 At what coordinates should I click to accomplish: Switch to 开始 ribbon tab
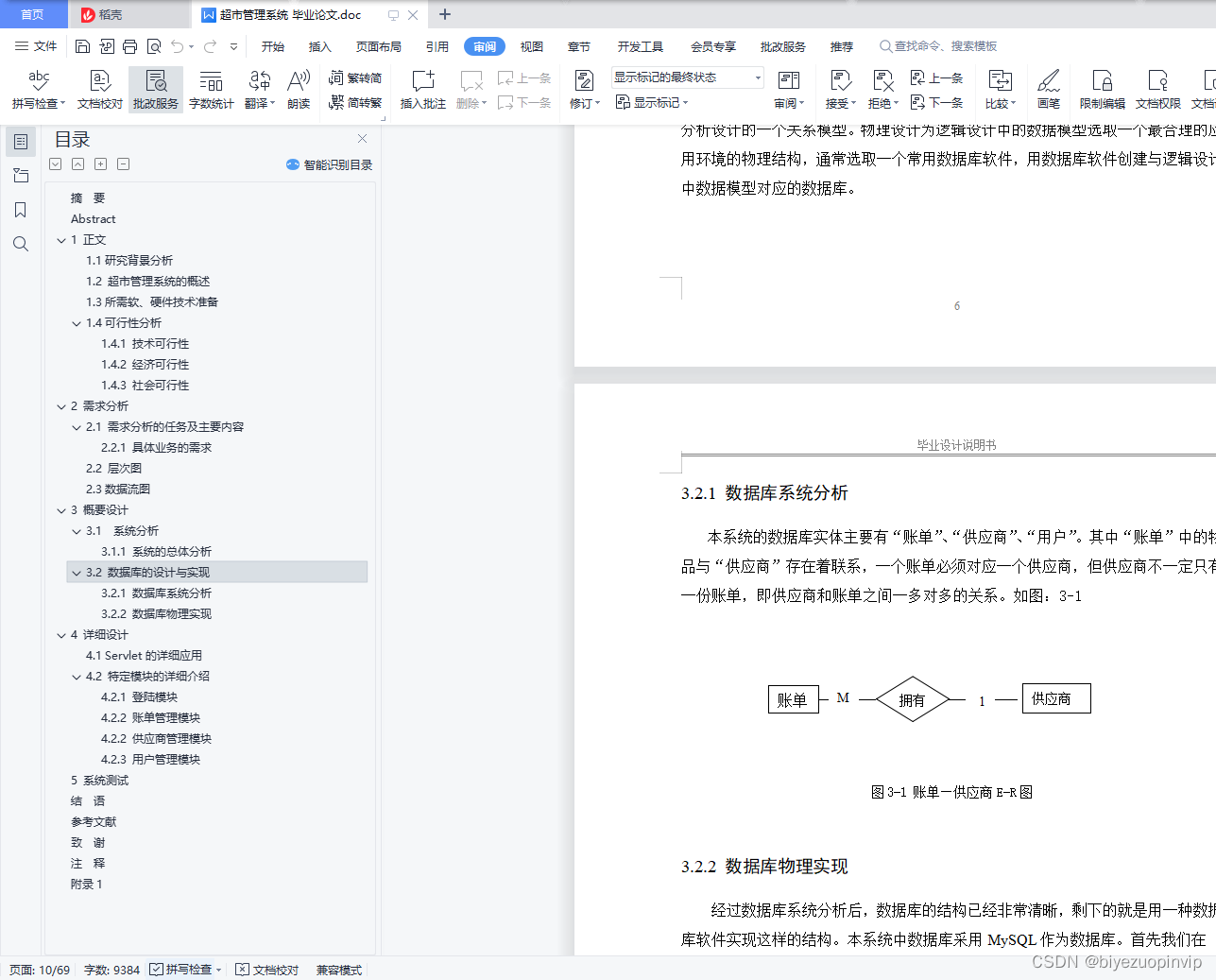point(273,46)
